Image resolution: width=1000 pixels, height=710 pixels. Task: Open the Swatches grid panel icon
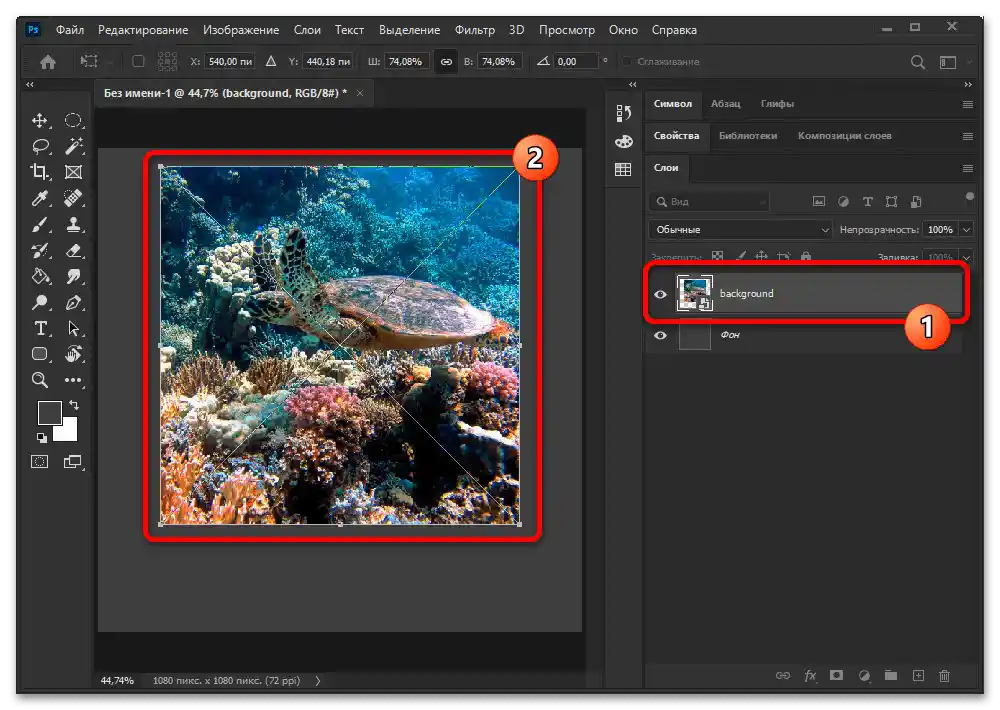pyautogui.click(x=623, y=169)
